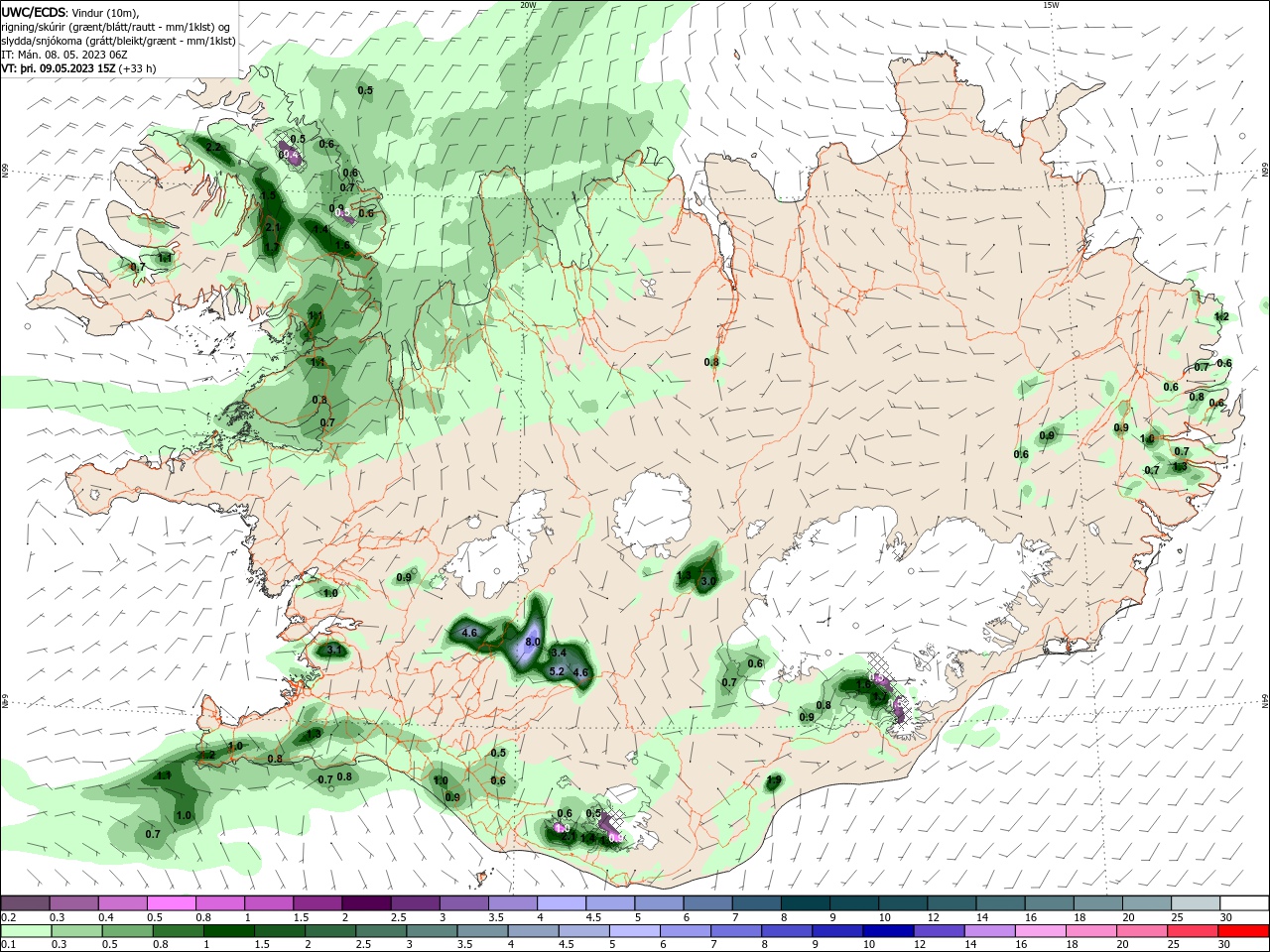Pick the dark teal swatch between 8 and 9 in top row
The height and width of the screenshot is (952, 1270).
(805, 903)
